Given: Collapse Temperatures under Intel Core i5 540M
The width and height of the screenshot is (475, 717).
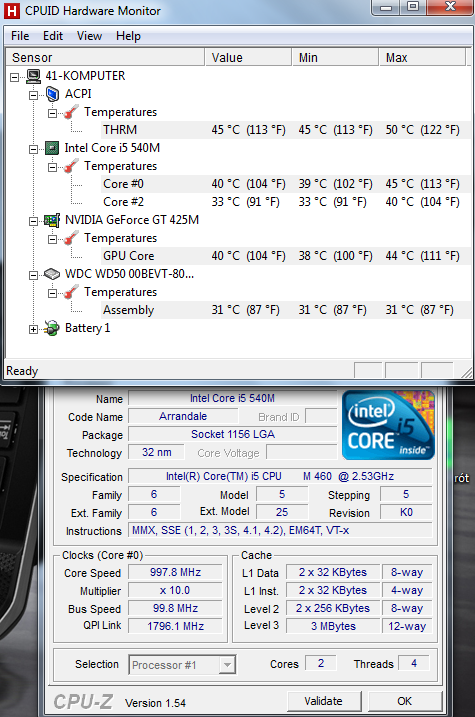Looking at the screenshot, I should click(53, 167).
